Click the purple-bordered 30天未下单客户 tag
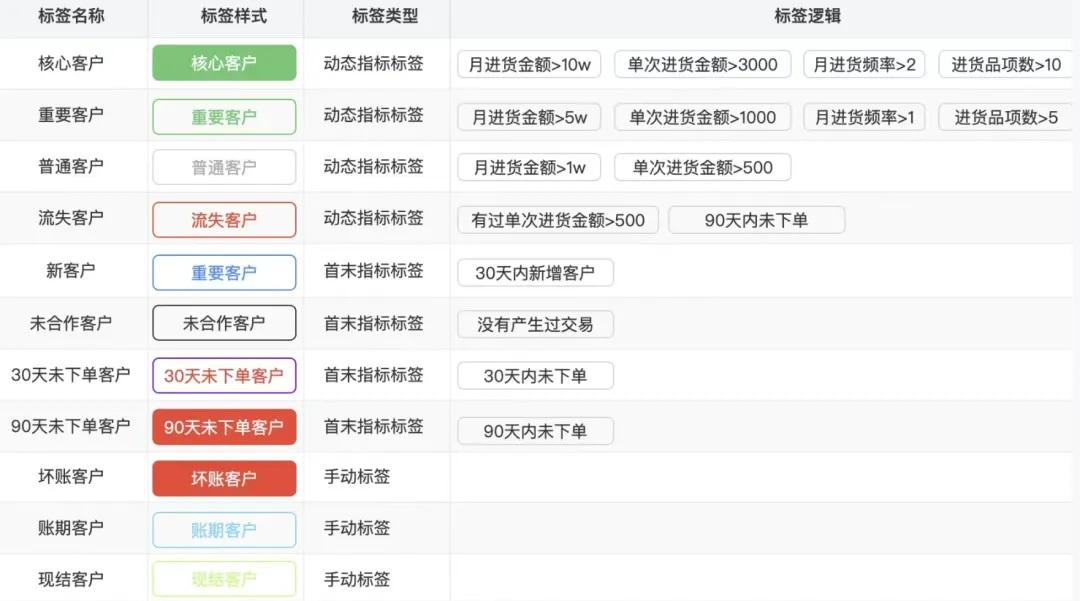This screenshot has width=1080, height=601. [223, 375]
